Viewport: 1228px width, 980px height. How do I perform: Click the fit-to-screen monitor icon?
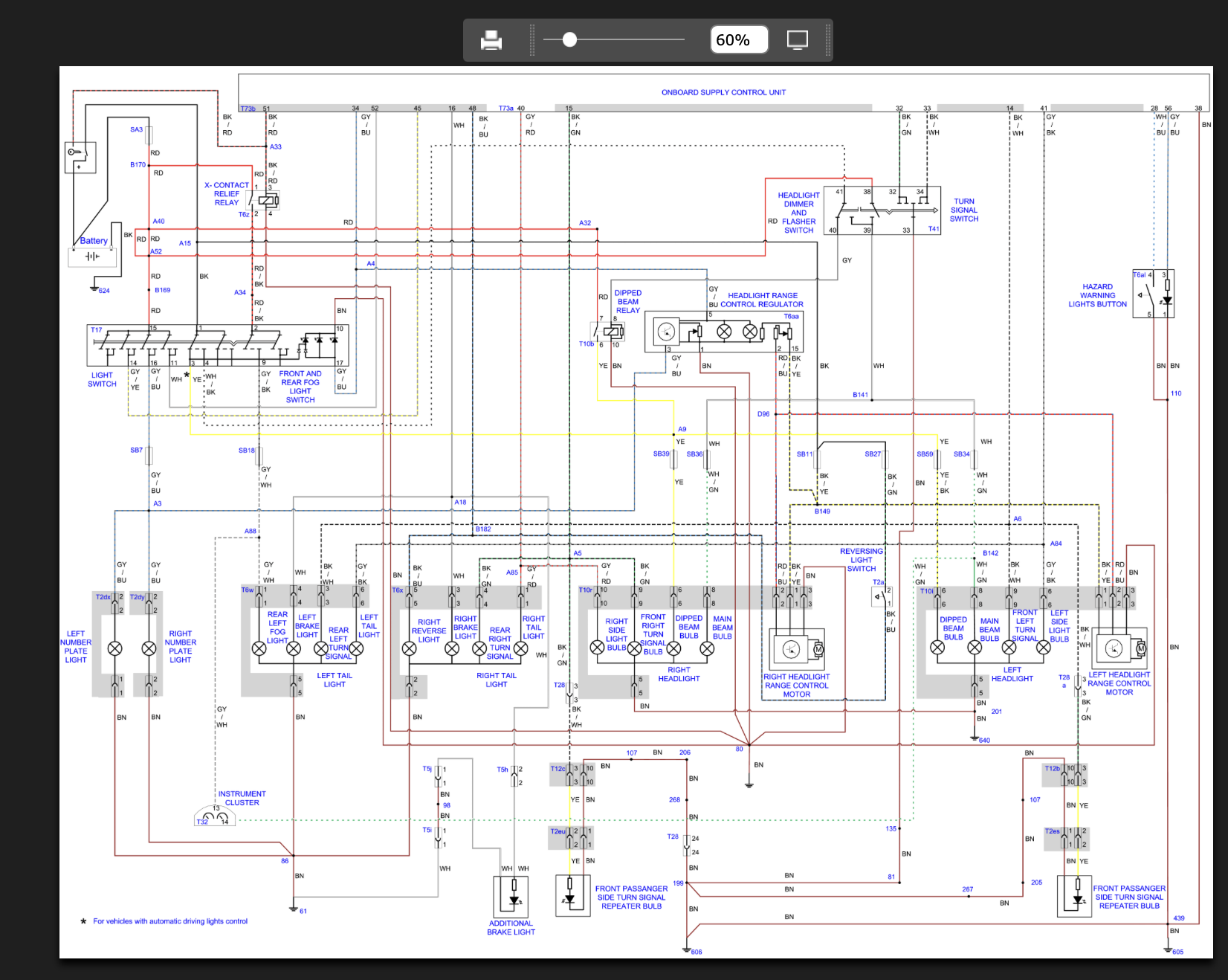pos(798,40)
